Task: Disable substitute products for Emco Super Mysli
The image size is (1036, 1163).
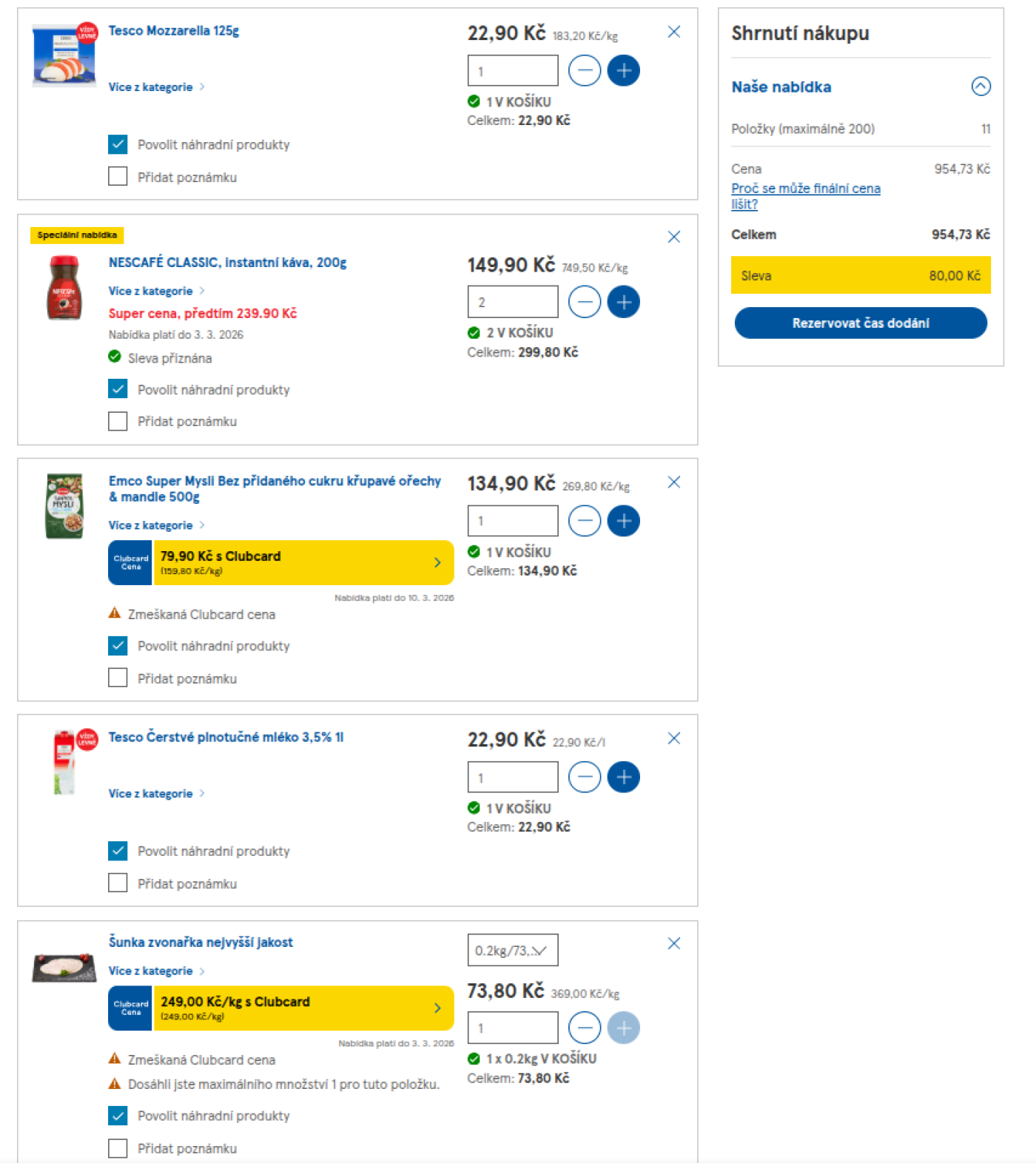Action: coord(118,645)
